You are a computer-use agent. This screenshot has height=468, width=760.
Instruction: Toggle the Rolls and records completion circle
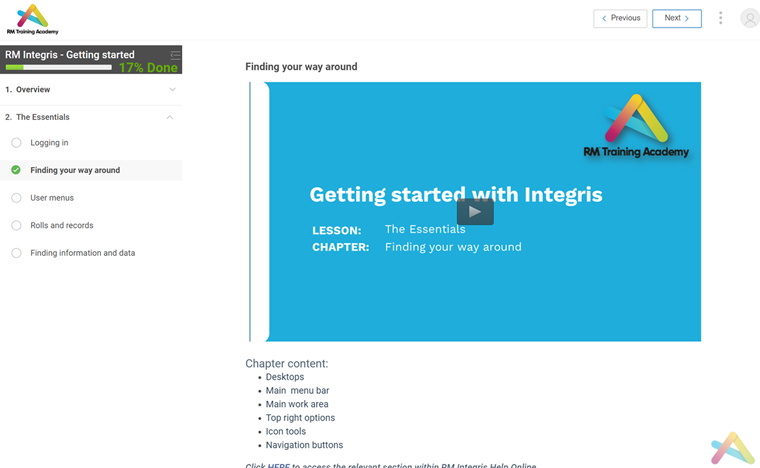point(16,225)
